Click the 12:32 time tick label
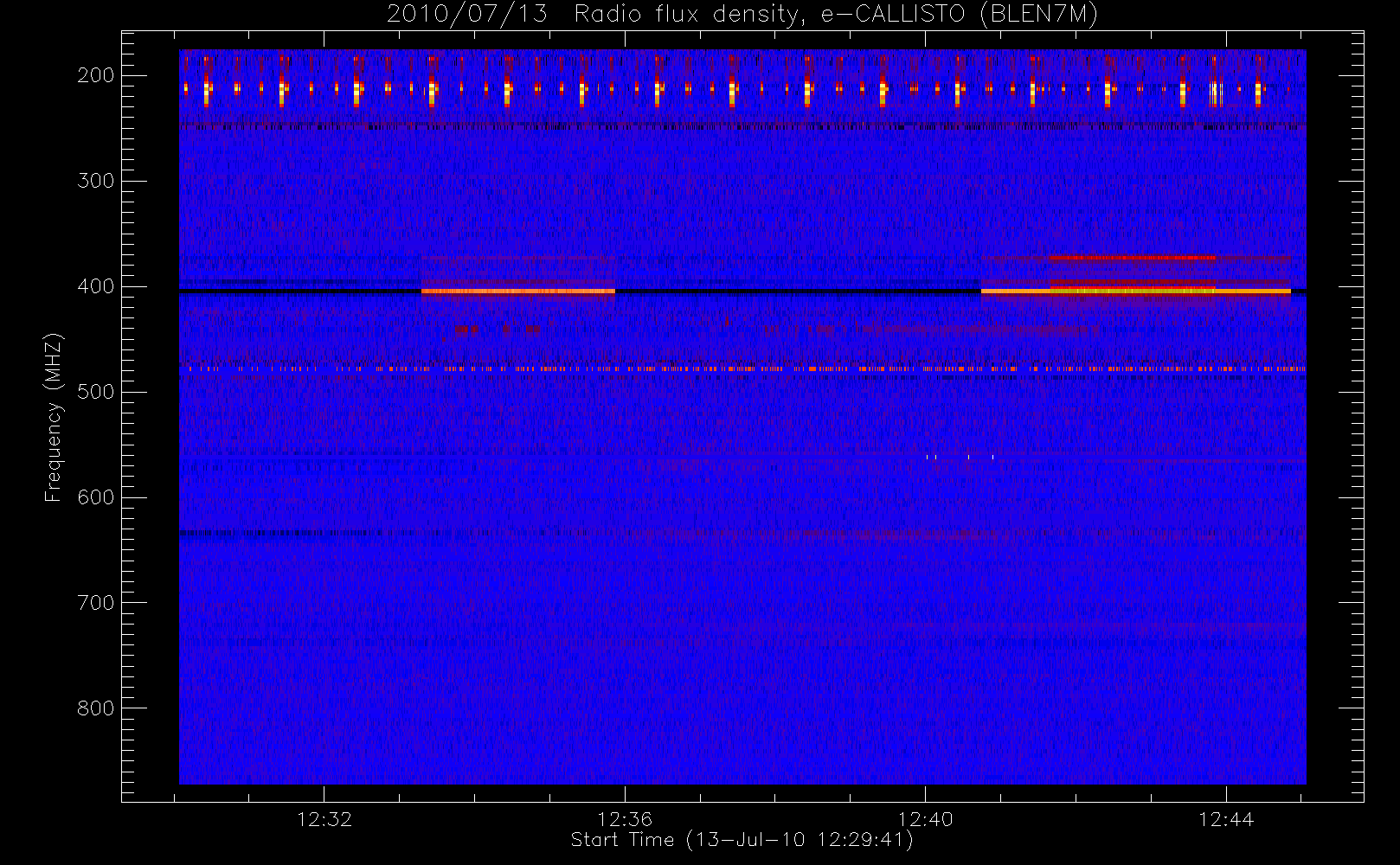Image resolution: width=1400 pixels, height=865 pixels. pyautogui.click(x=324, y=819)
